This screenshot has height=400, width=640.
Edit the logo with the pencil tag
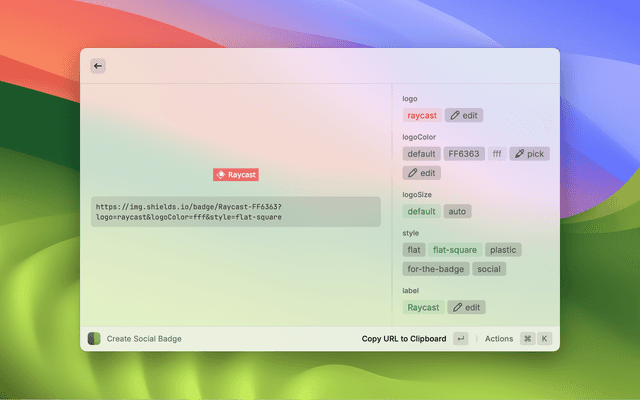click(464, 115)
